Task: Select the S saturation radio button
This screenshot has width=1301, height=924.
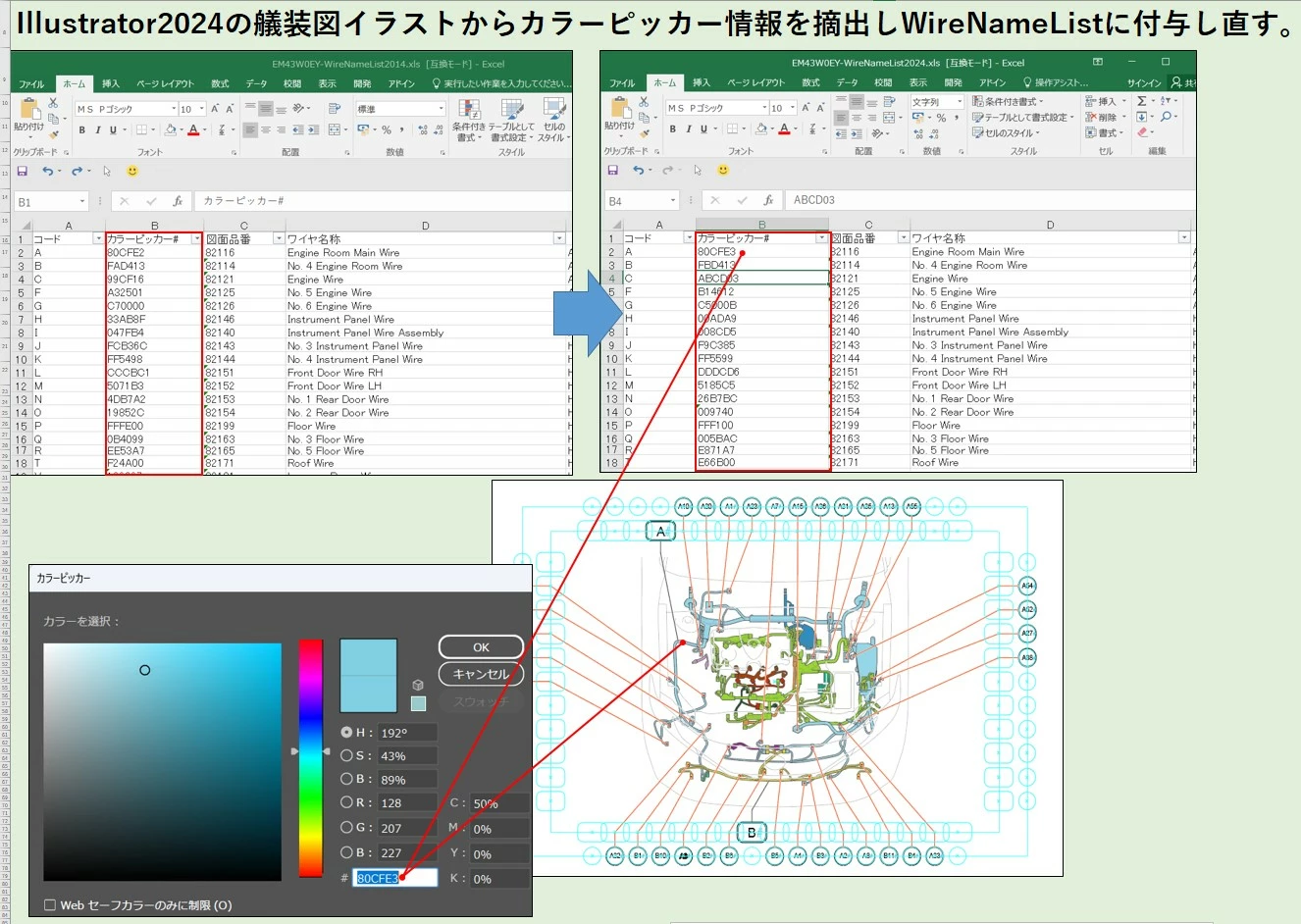Action: click(346, 755)
